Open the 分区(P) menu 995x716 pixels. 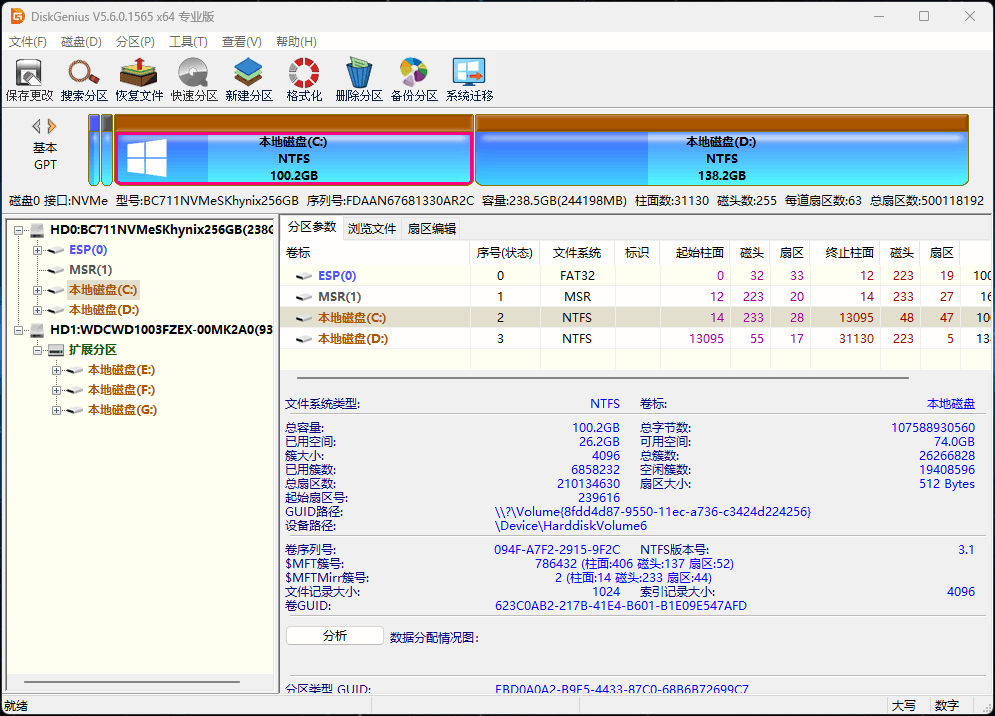tap(135, 42)
